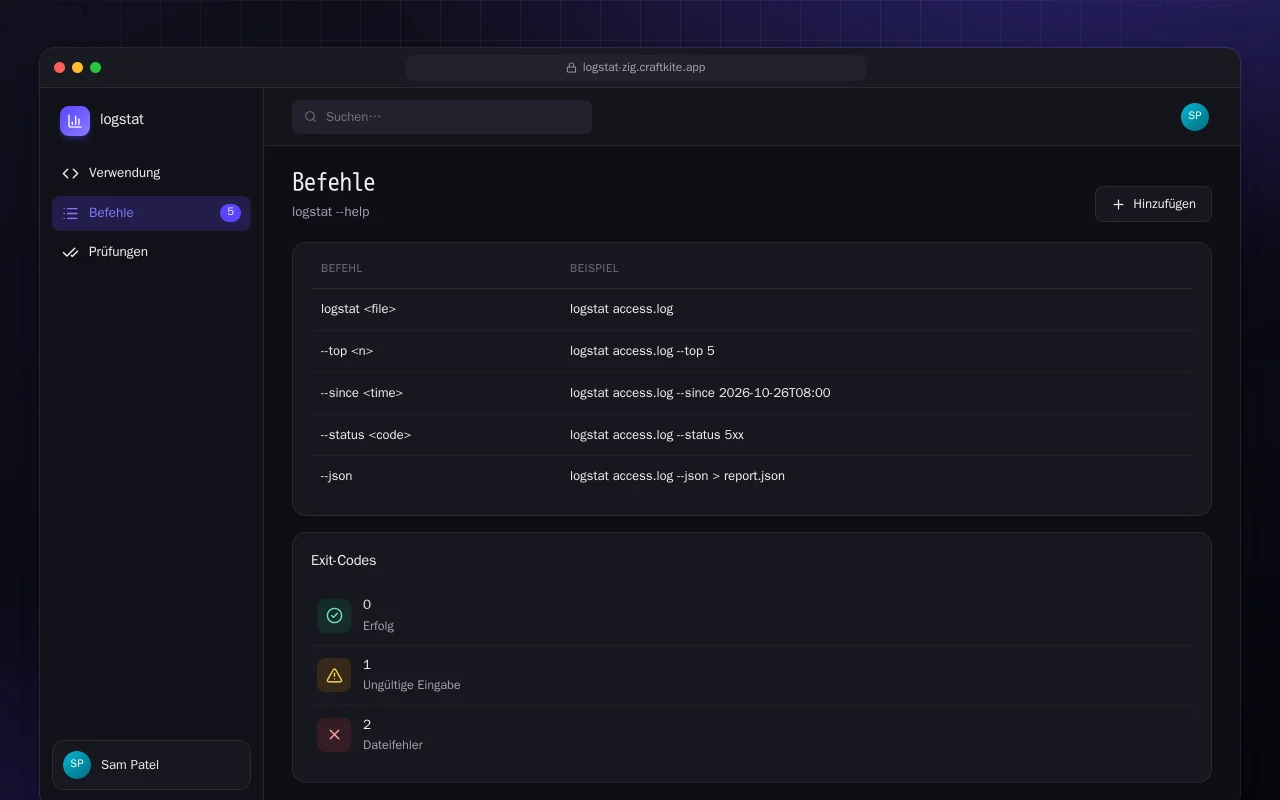
Task: Click the yellow warning triangle for exit code 1
Action: tap(334, 675)
